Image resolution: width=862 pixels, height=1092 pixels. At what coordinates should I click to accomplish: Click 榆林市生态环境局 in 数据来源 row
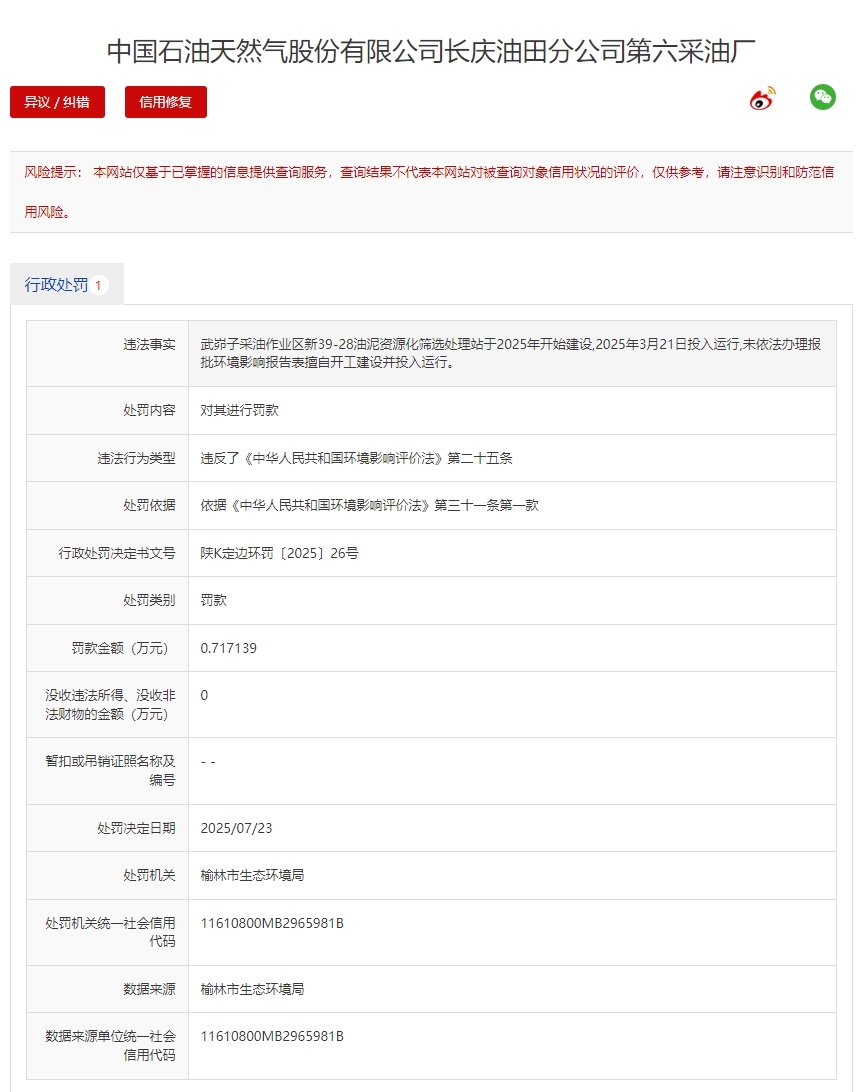[x=252, y=989]
